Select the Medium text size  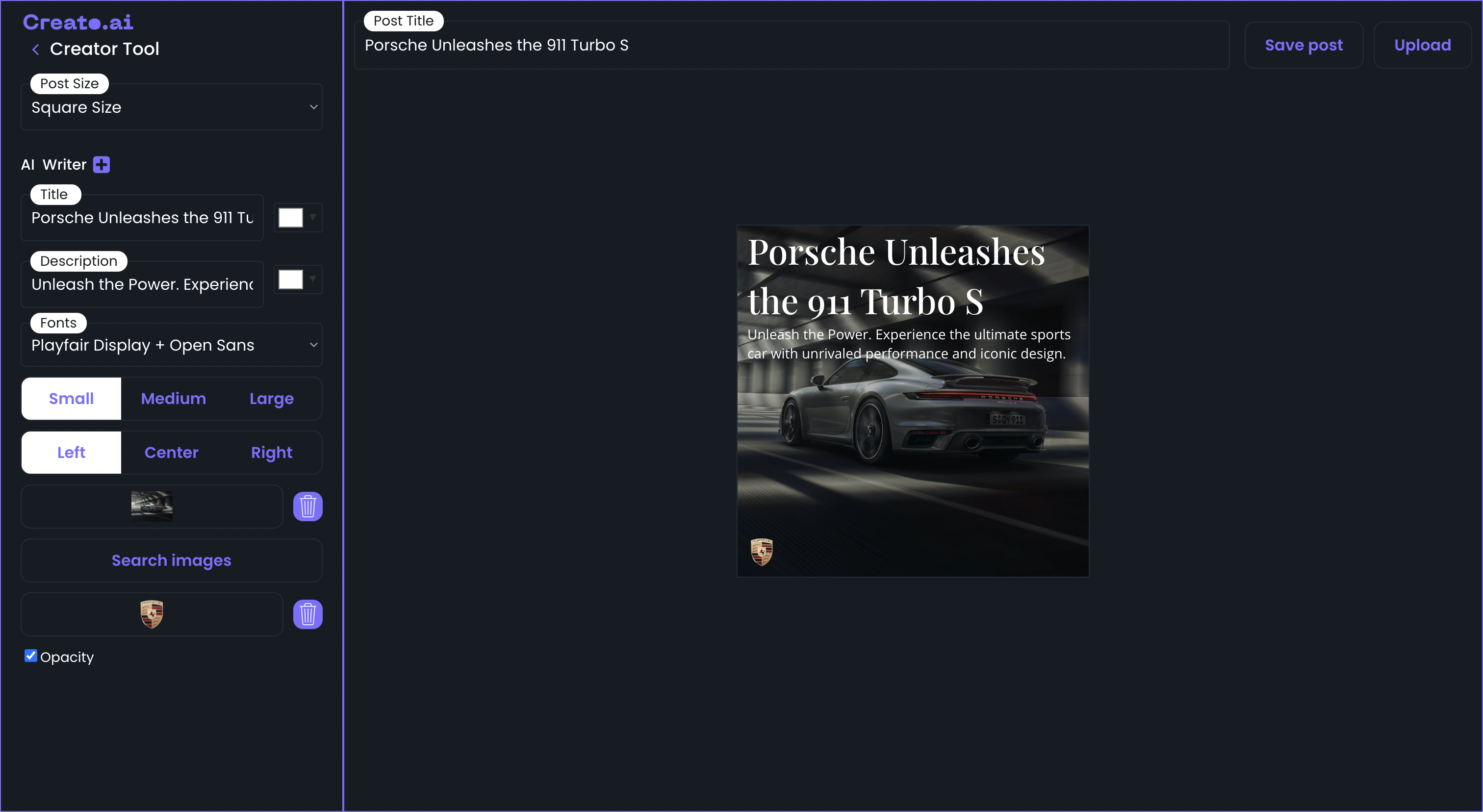173,398
